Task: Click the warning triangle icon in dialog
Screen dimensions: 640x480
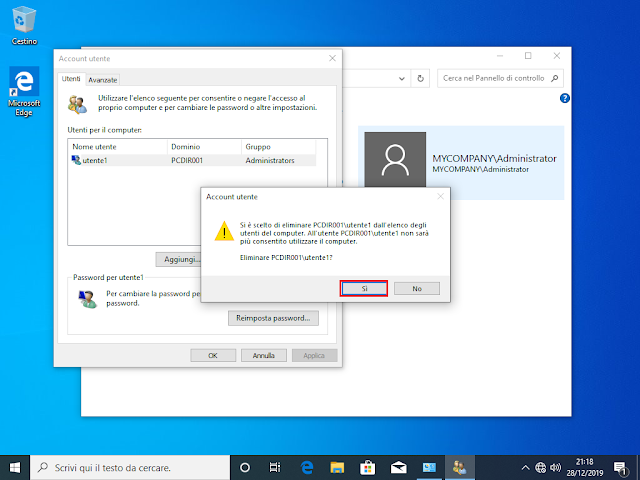Action: (224, 231)
